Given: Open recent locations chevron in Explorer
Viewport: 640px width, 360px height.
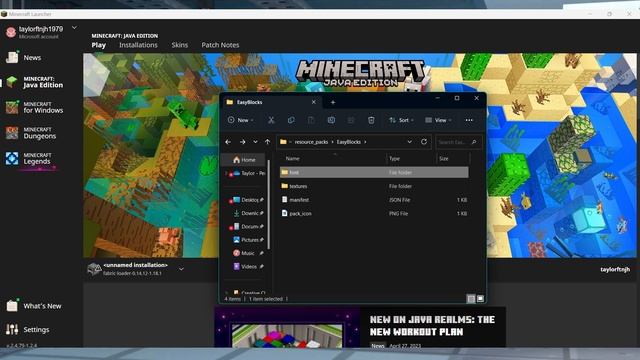Looking at the screenshot, I should [x=255, y=142].
